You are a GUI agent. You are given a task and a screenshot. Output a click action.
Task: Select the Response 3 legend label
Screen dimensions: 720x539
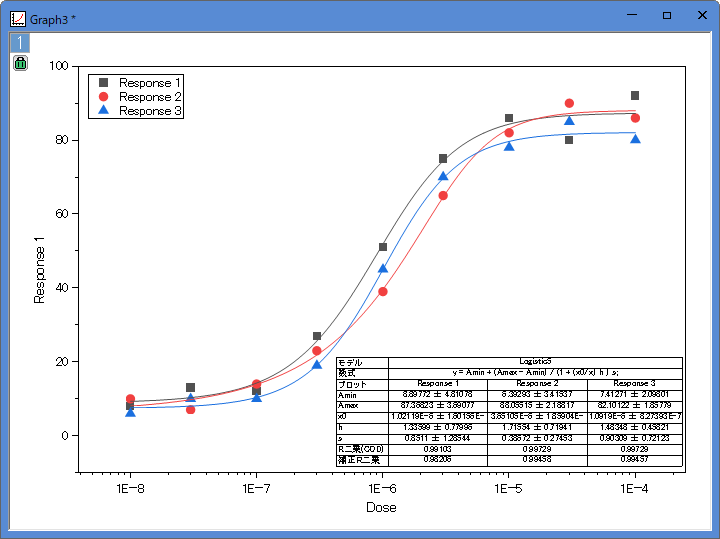[150, 111]
